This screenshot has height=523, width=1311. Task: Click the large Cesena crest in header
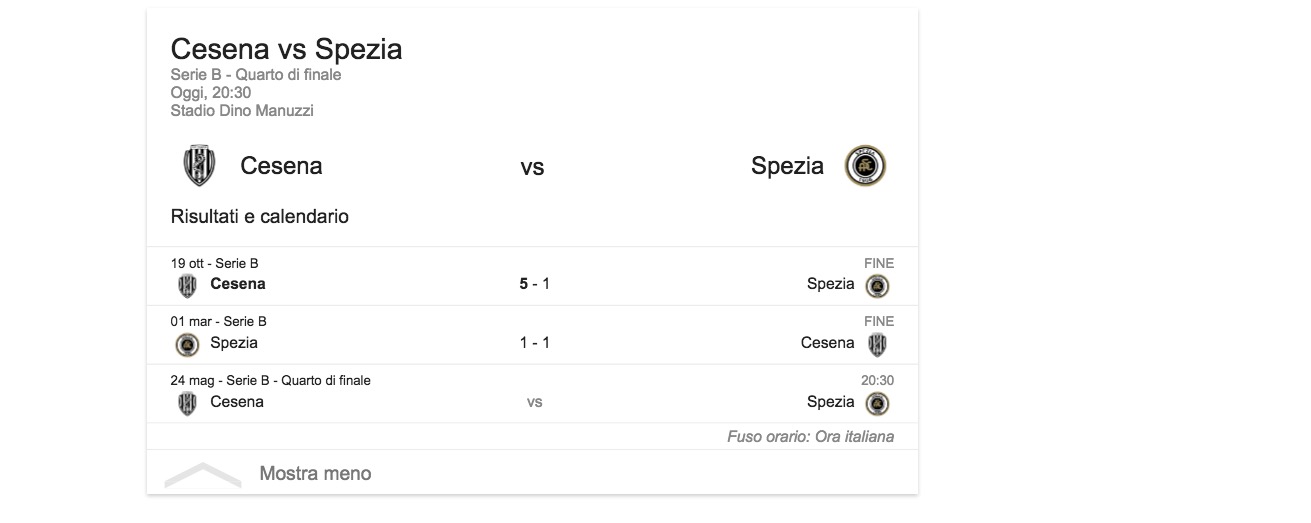(x=199, y=166)
